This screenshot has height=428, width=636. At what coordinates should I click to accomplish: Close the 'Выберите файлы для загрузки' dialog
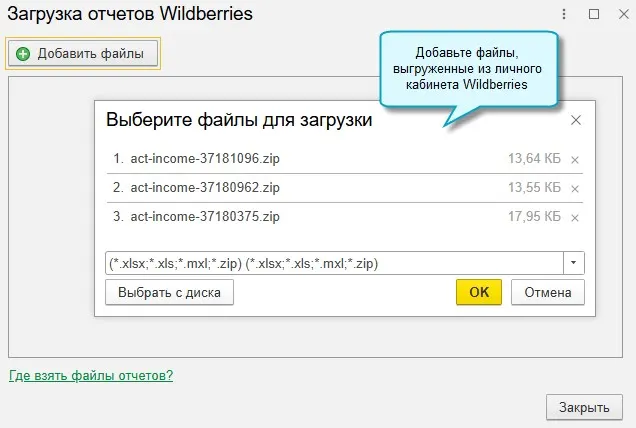(576, 120)
